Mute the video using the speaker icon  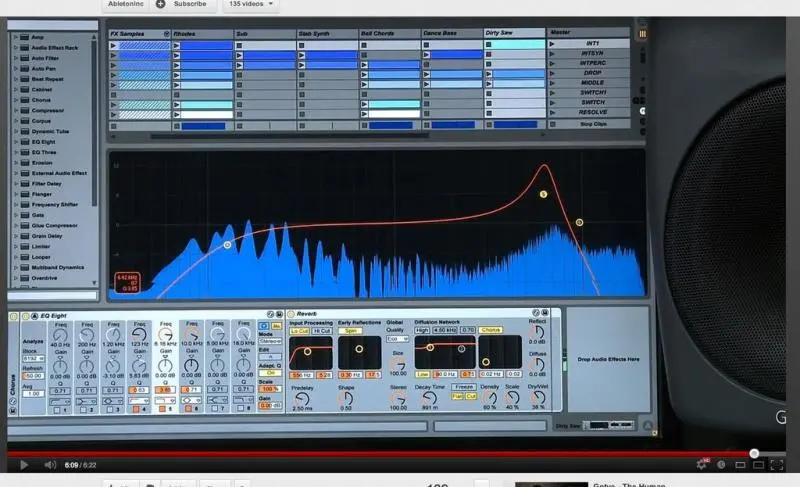50,464
